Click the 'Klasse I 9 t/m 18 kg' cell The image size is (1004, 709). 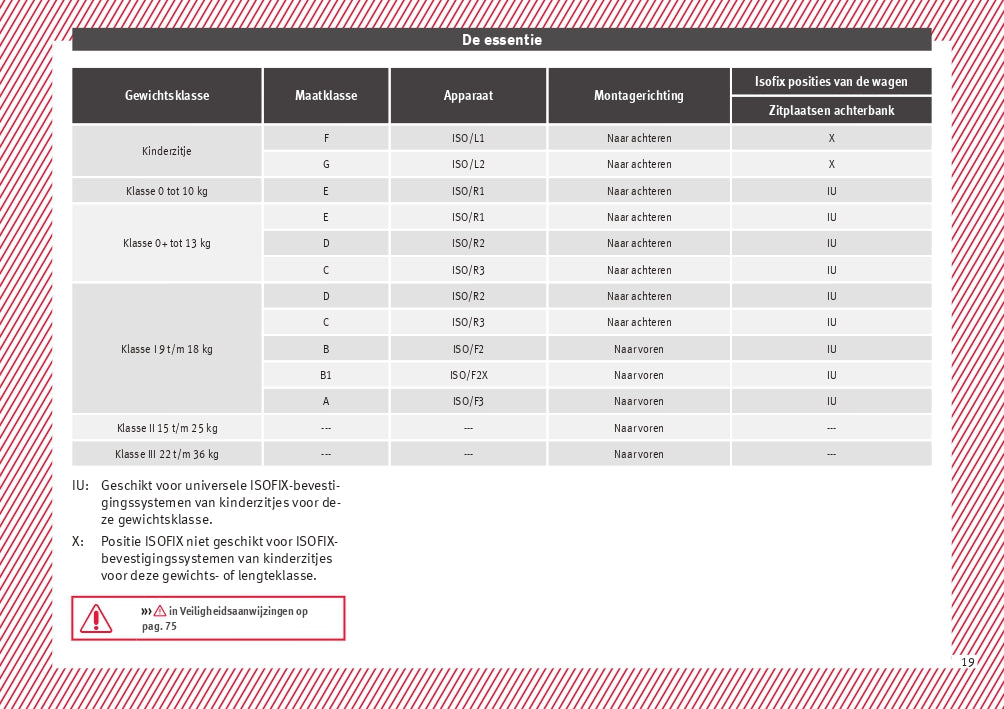(167, 349)
